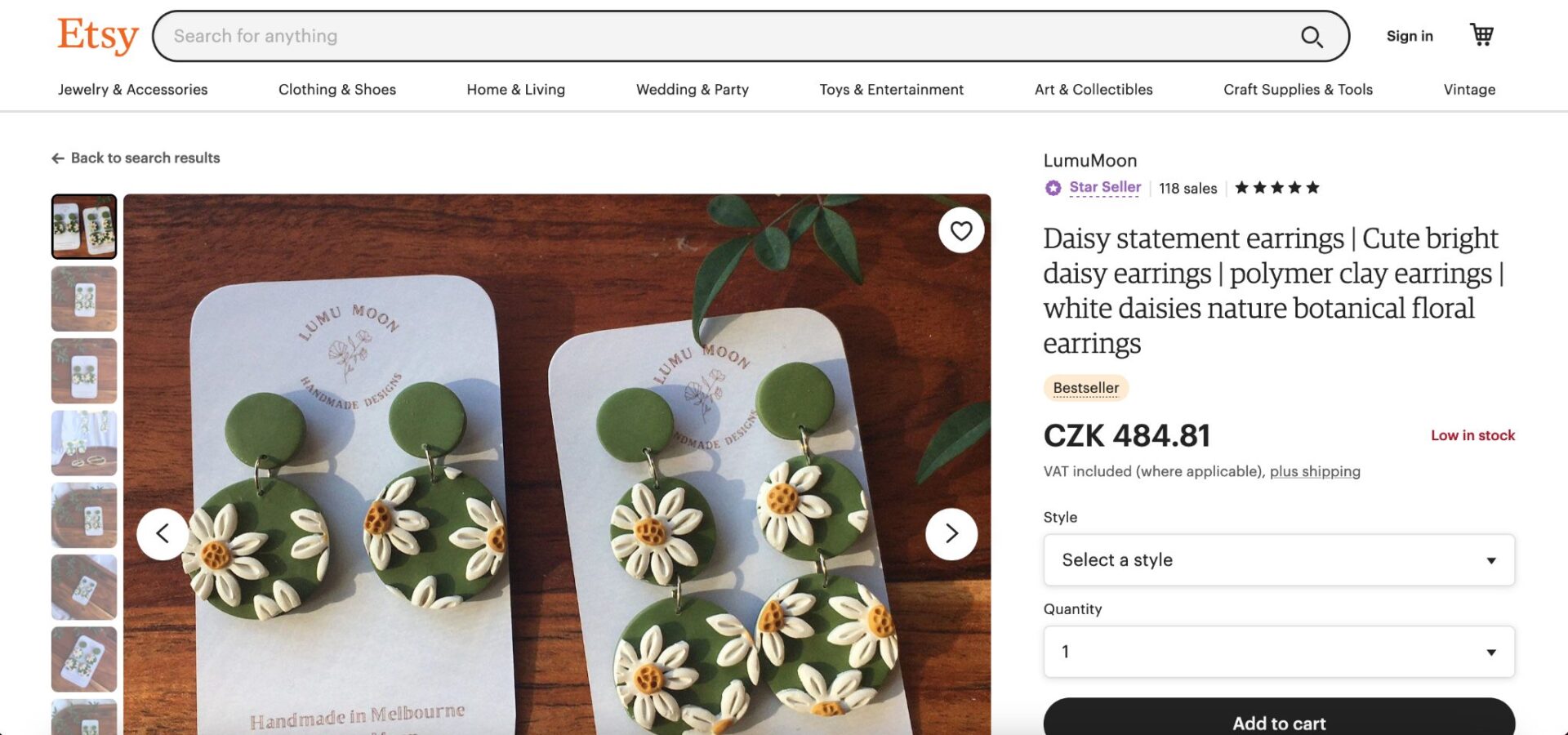The image size is (1568, 735).
Task: Click the LumuMoon shop name
Action: (1089, 160)
